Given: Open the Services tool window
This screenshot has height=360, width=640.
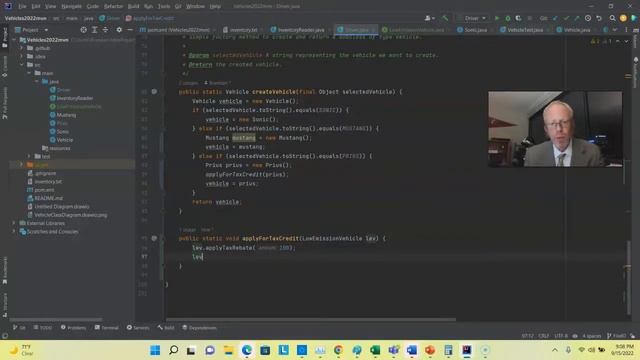Looking at the screenshot, I should (138, 327).
